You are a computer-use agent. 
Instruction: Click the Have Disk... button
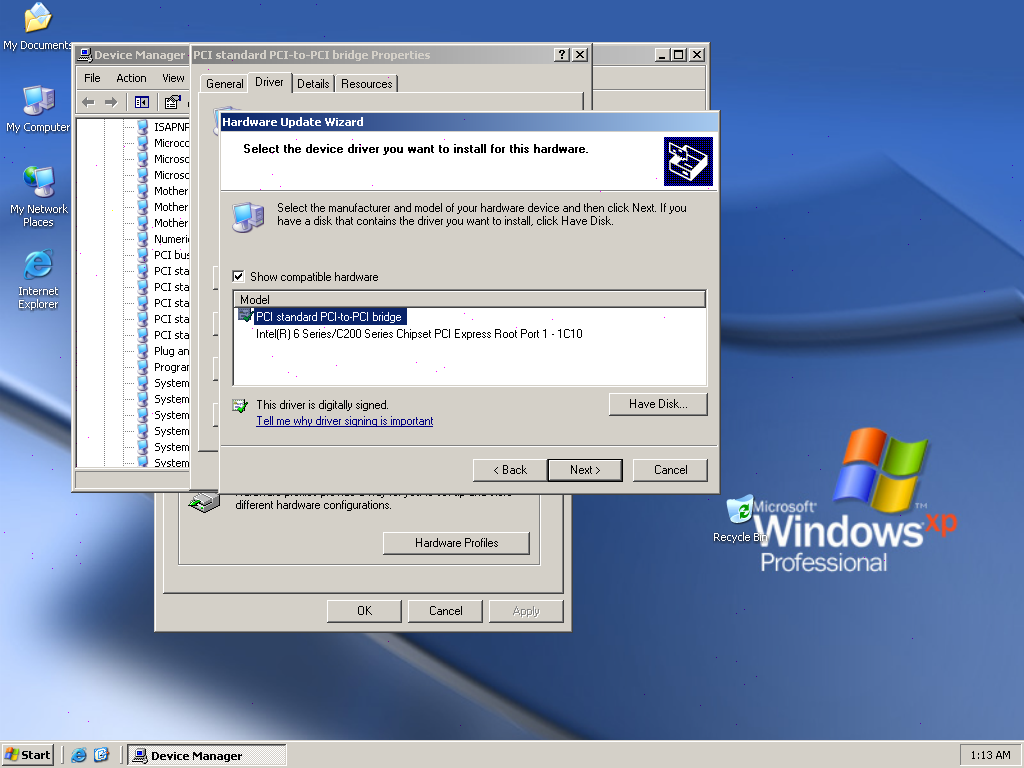(x=658, y=404)
